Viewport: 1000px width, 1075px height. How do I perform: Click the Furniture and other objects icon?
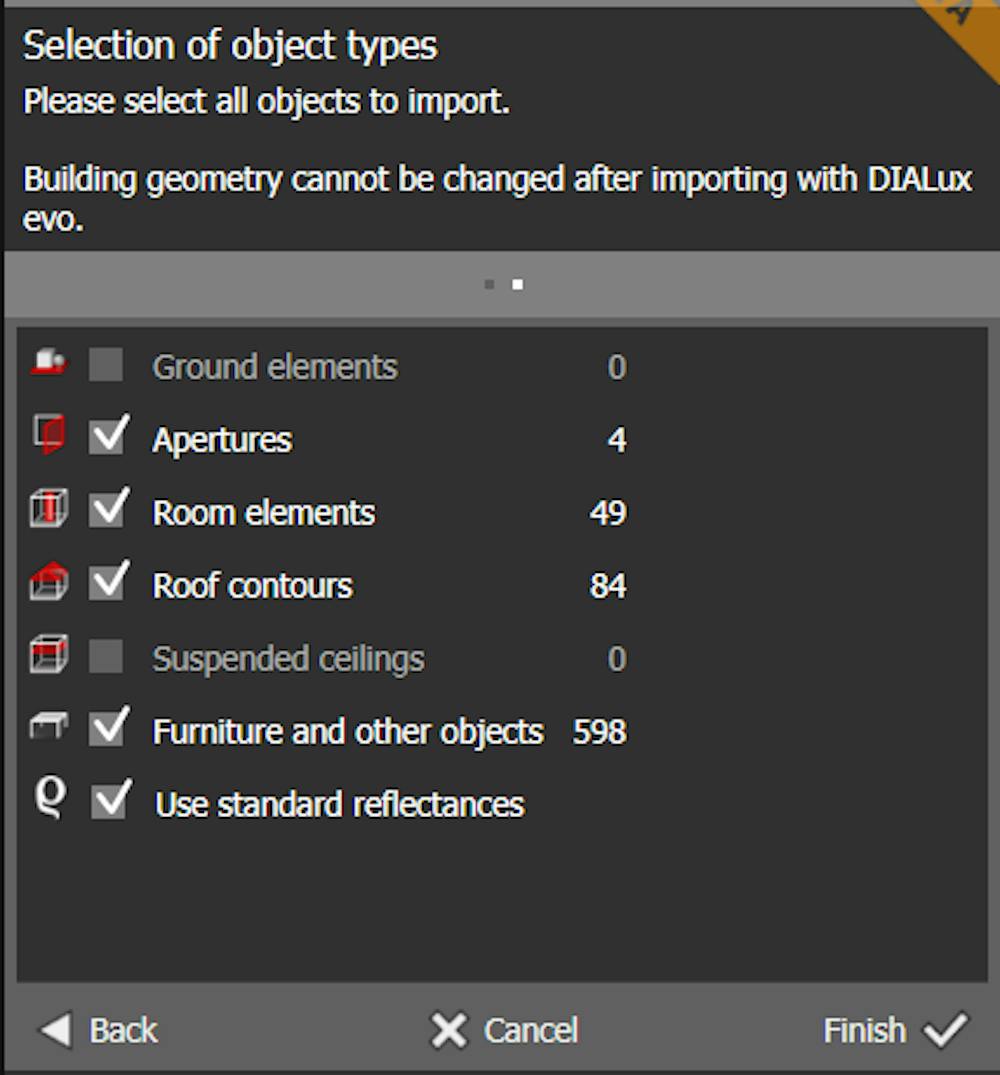coord(49,725)
